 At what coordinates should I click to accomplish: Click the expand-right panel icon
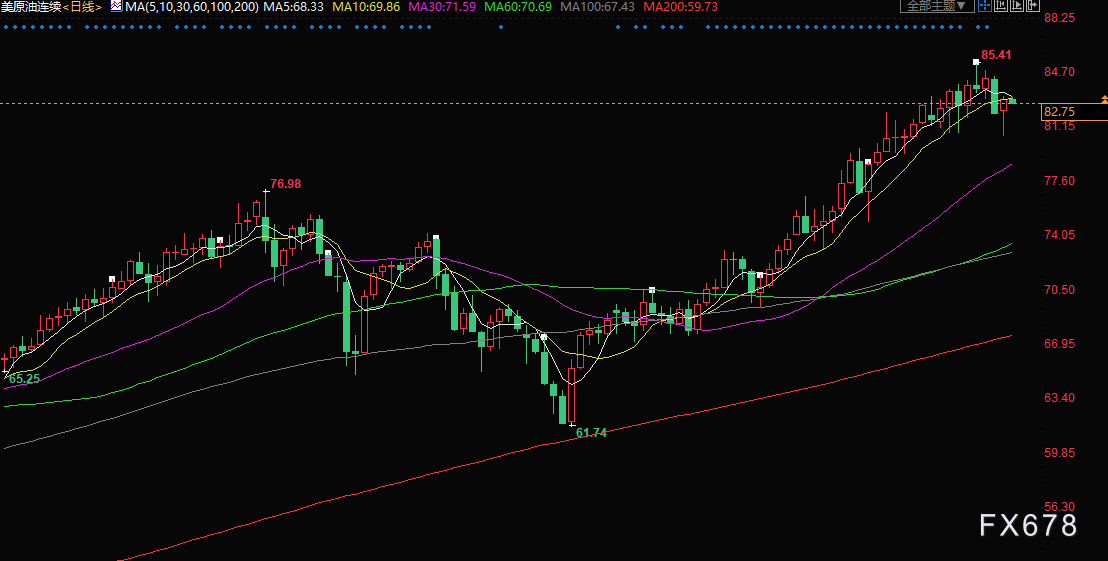[1032, 6]
